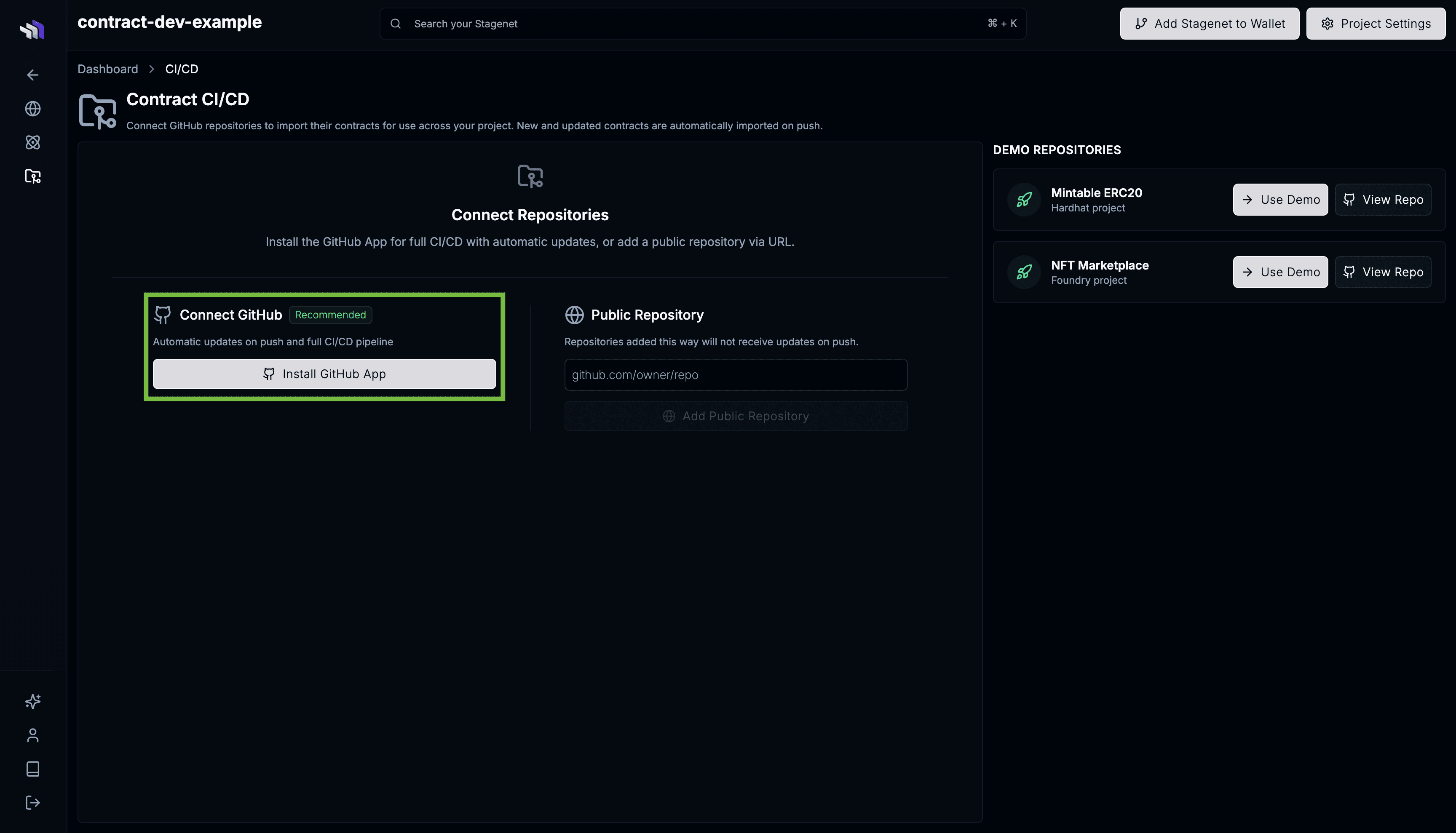This screenshot has width=1456, height=833.
Task: Click the sparkles AI icon in the sidebar
Action: [32, 702]
